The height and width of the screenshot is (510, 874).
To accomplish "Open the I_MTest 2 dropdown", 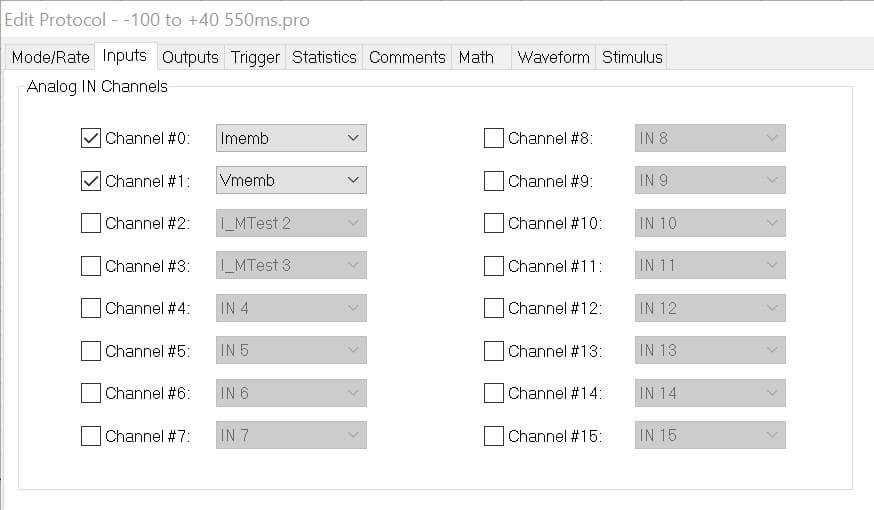I will [291, 223].
